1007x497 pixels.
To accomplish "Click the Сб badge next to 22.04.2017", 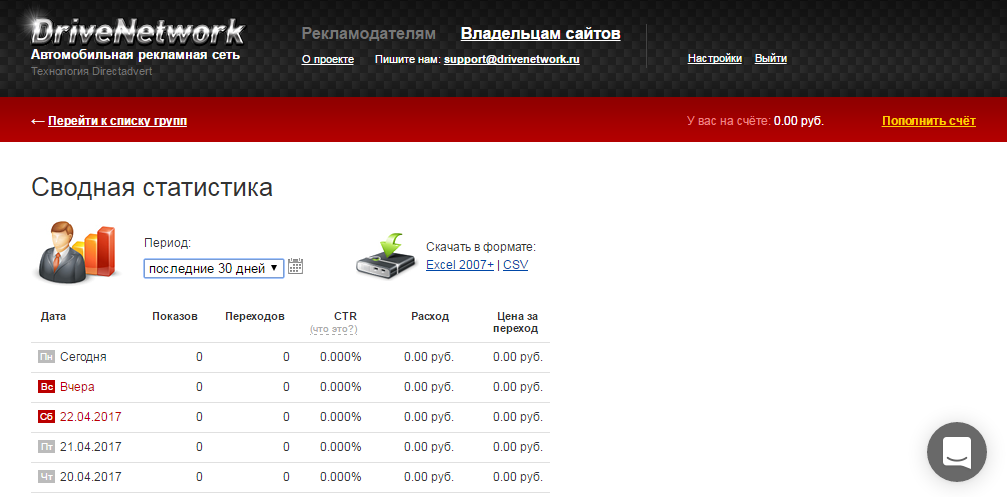I will 46,417.
